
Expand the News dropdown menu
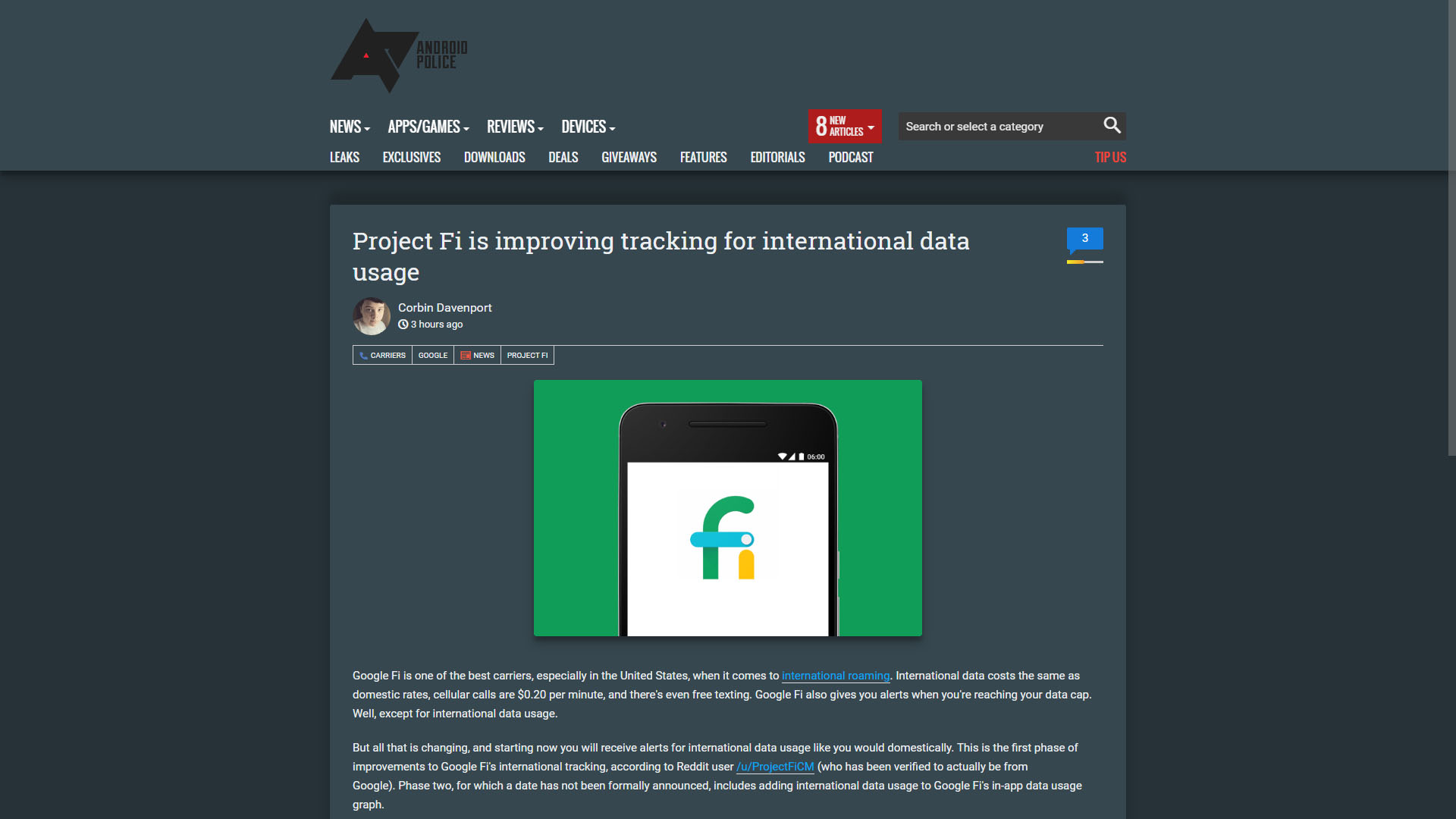[x=350, y=127]
